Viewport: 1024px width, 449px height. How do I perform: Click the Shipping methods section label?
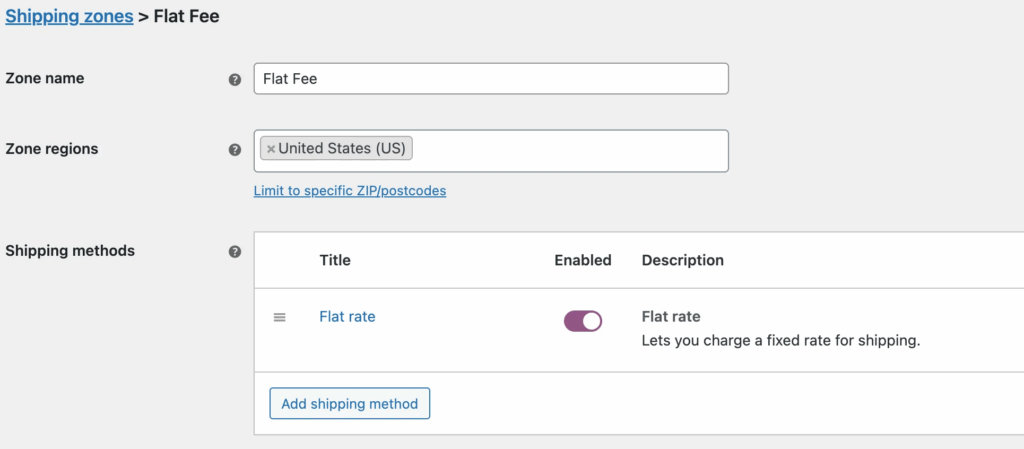(x=70, y=251)
